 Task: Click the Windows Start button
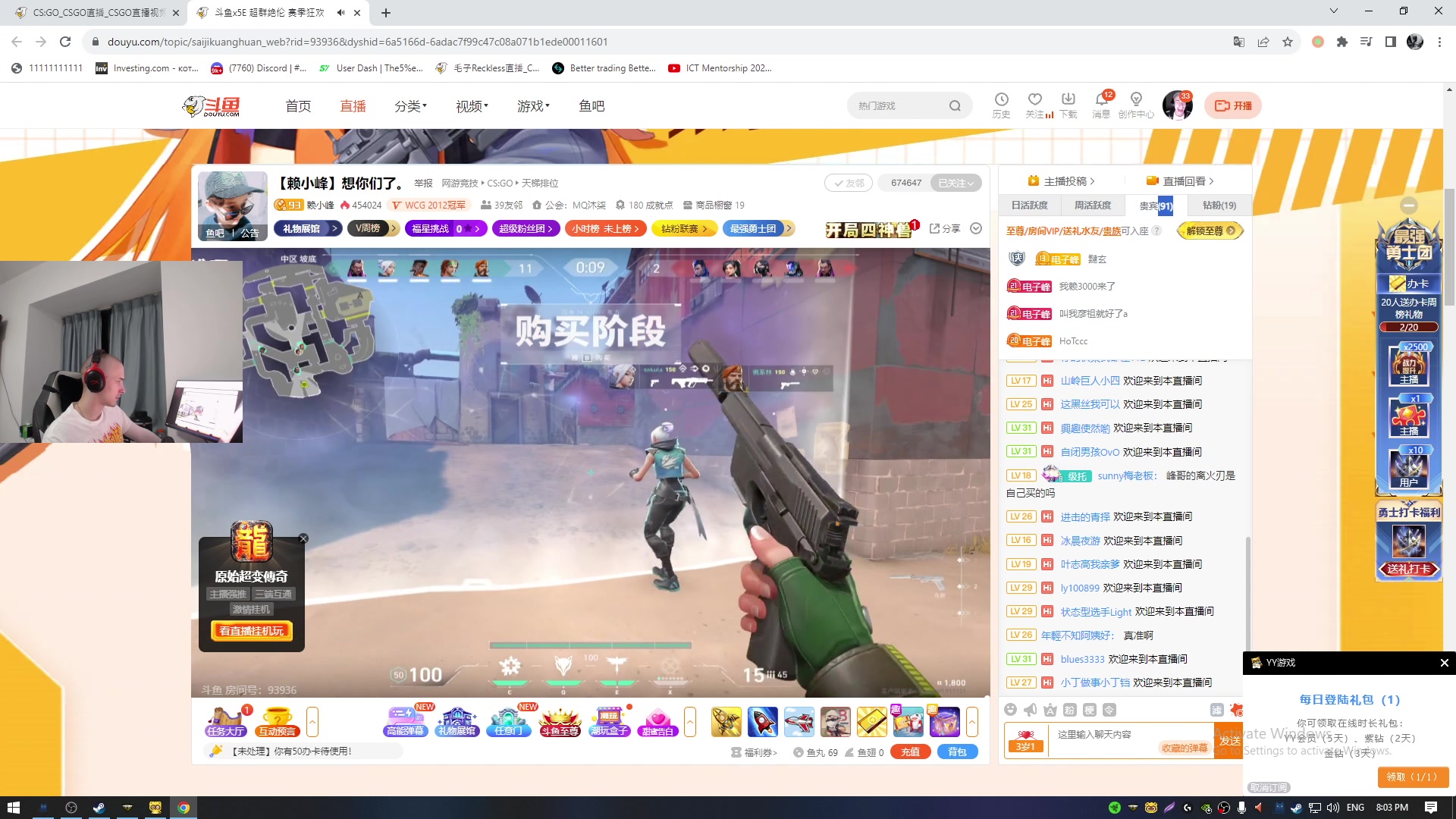(14, 808)
